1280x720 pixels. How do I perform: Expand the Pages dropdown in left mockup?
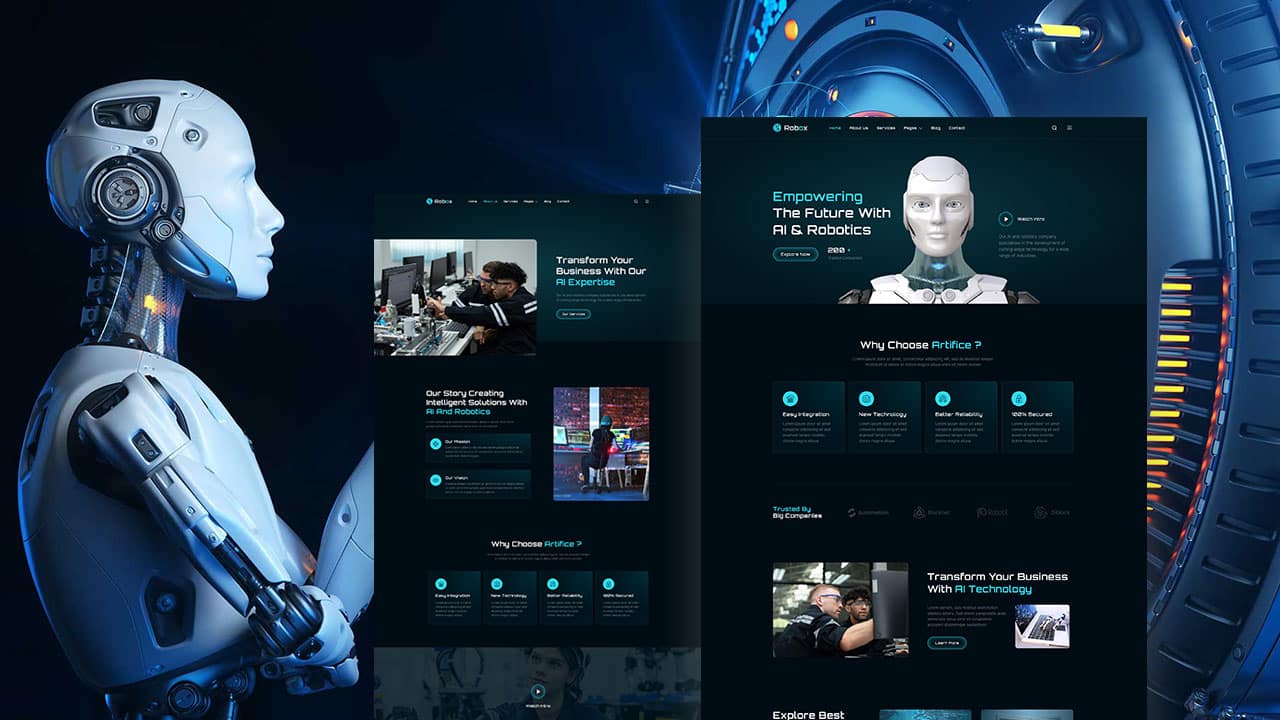click(530, 201)
